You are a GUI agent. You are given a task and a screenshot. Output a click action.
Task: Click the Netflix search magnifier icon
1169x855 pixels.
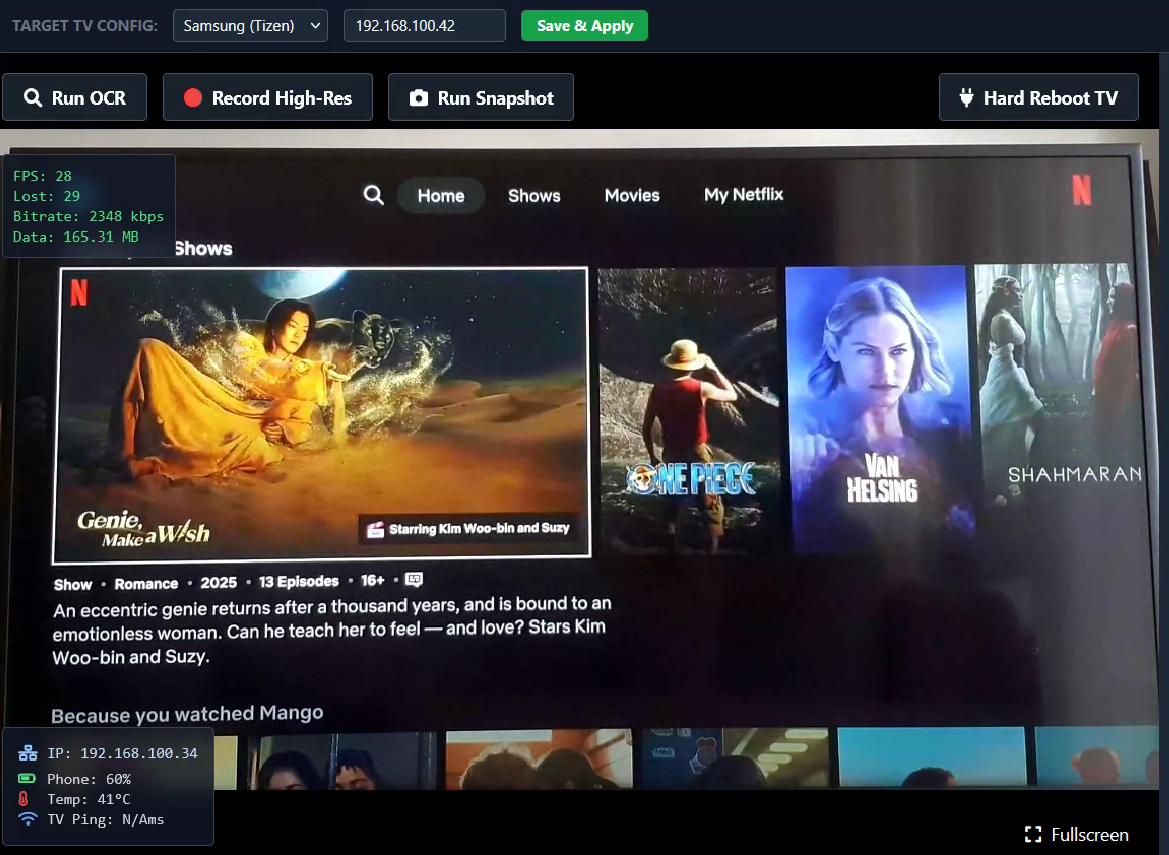pyautogui.click(x=373, y=195)
